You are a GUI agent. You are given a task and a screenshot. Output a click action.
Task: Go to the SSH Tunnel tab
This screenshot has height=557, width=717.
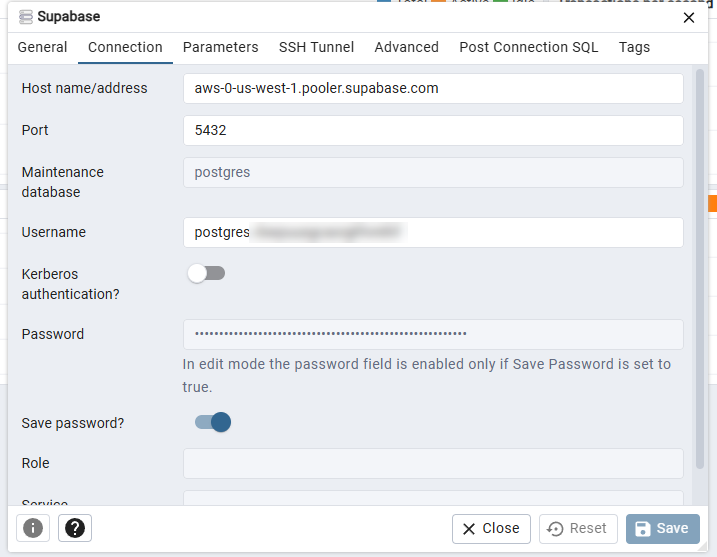pos(316,47)
